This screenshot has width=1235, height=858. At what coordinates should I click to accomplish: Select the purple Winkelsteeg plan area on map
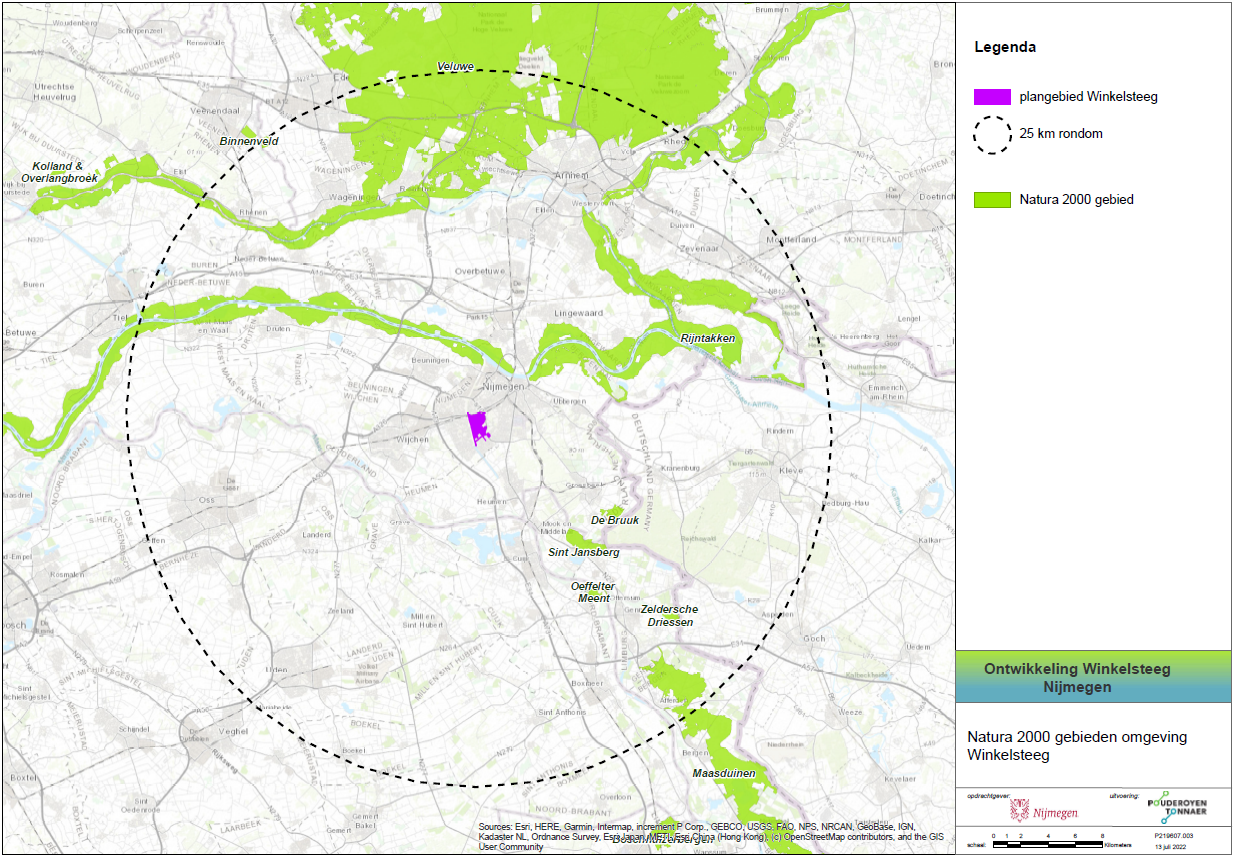(x=478, y=427)
